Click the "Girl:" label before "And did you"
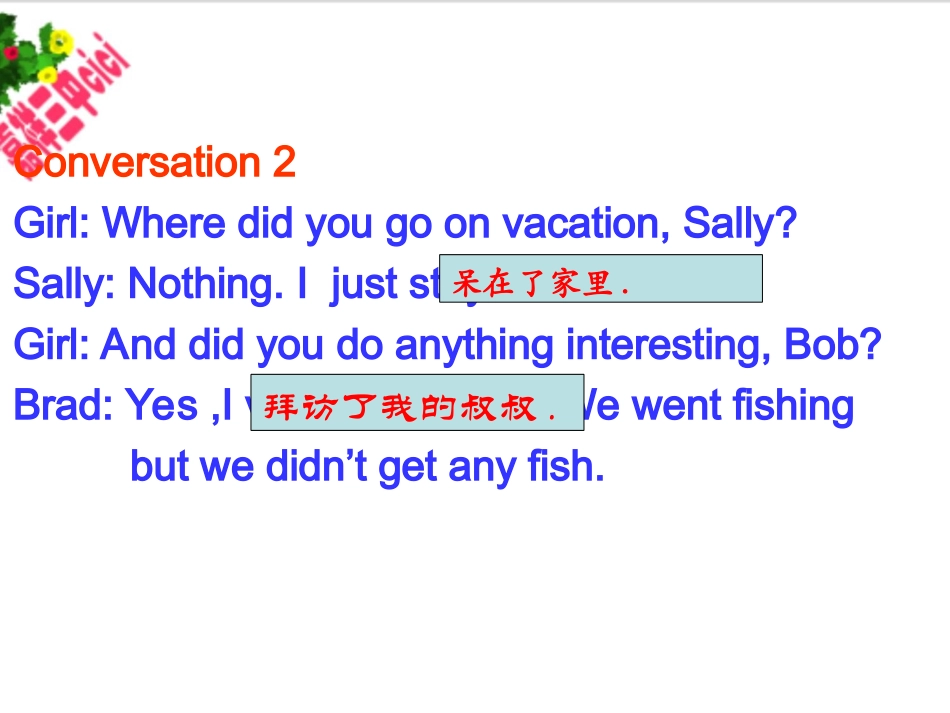 tap(53, 345)
